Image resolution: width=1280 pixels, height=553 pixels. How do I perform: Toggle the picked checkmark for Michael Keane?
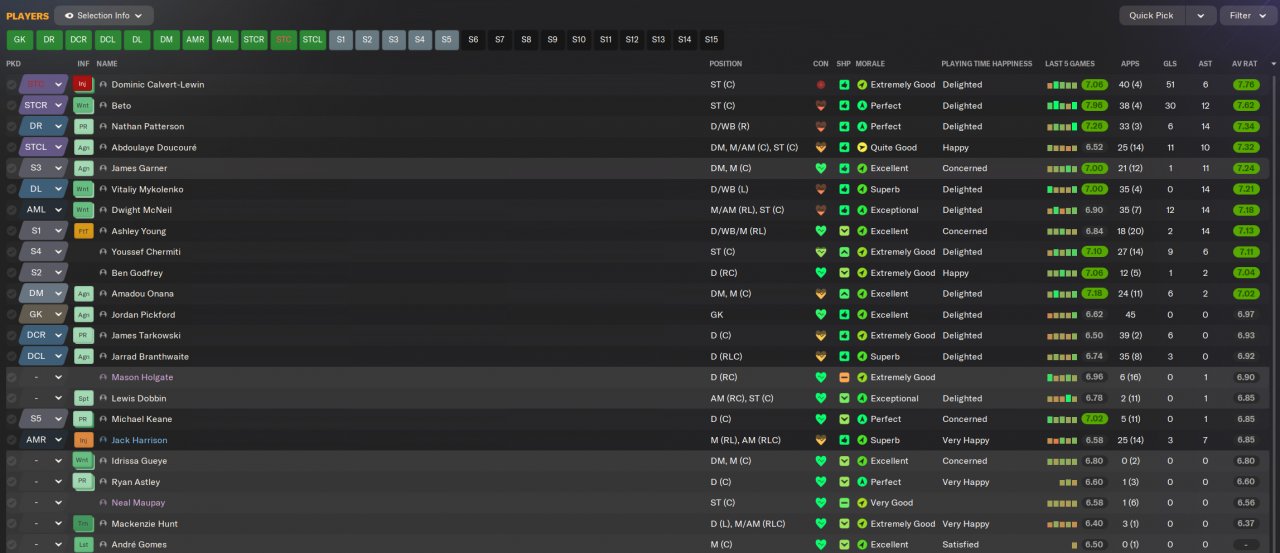tap(11, 419)
